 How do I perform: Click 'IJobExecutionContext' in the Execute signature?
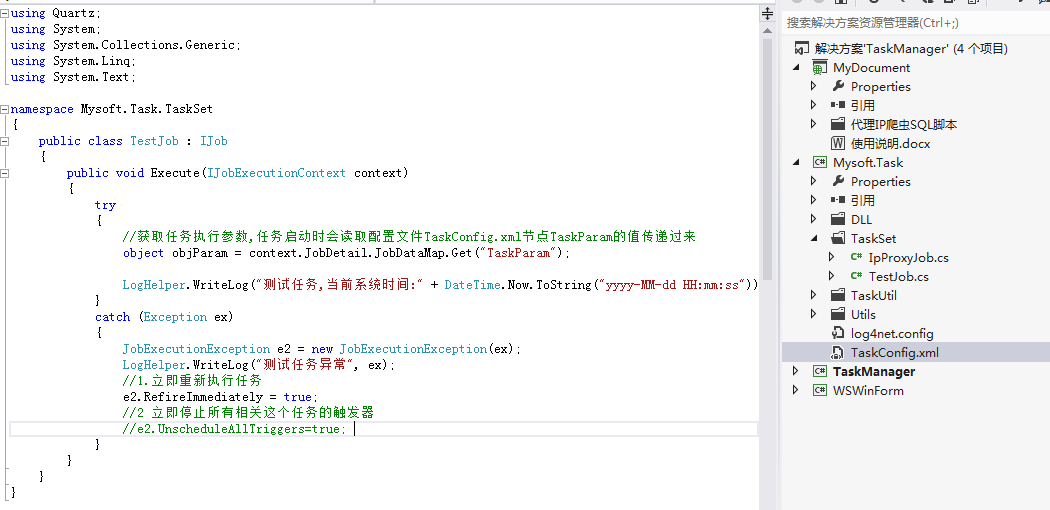277,173
